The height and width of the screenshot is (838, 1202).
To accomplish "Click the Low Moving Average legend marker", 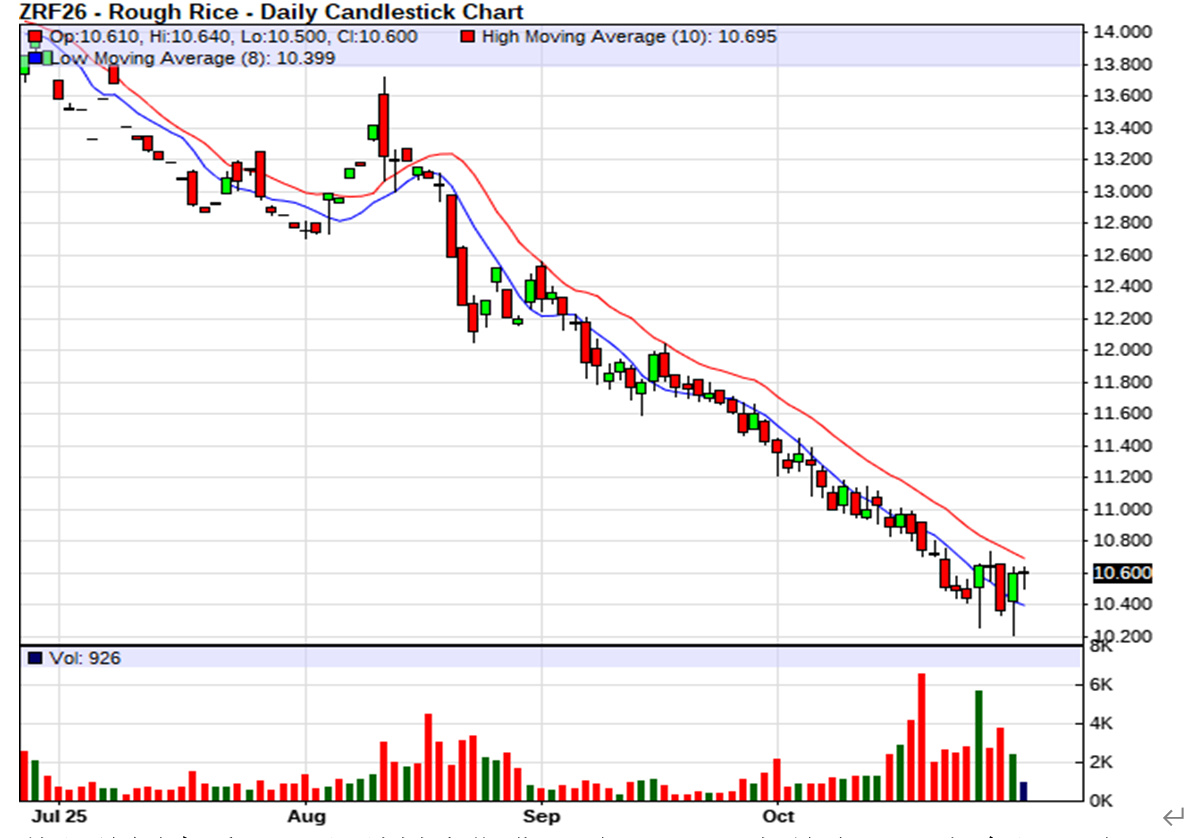I will tap(37, 58).
